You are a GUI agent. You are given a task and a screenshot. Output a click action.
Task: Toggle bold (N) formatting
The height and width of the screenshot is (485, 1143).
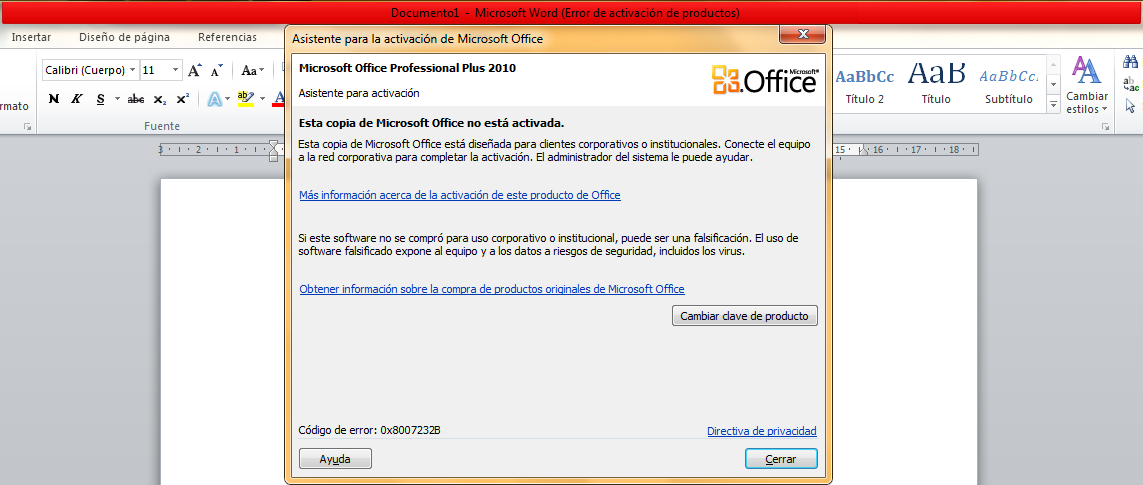(x=54, y=98)
